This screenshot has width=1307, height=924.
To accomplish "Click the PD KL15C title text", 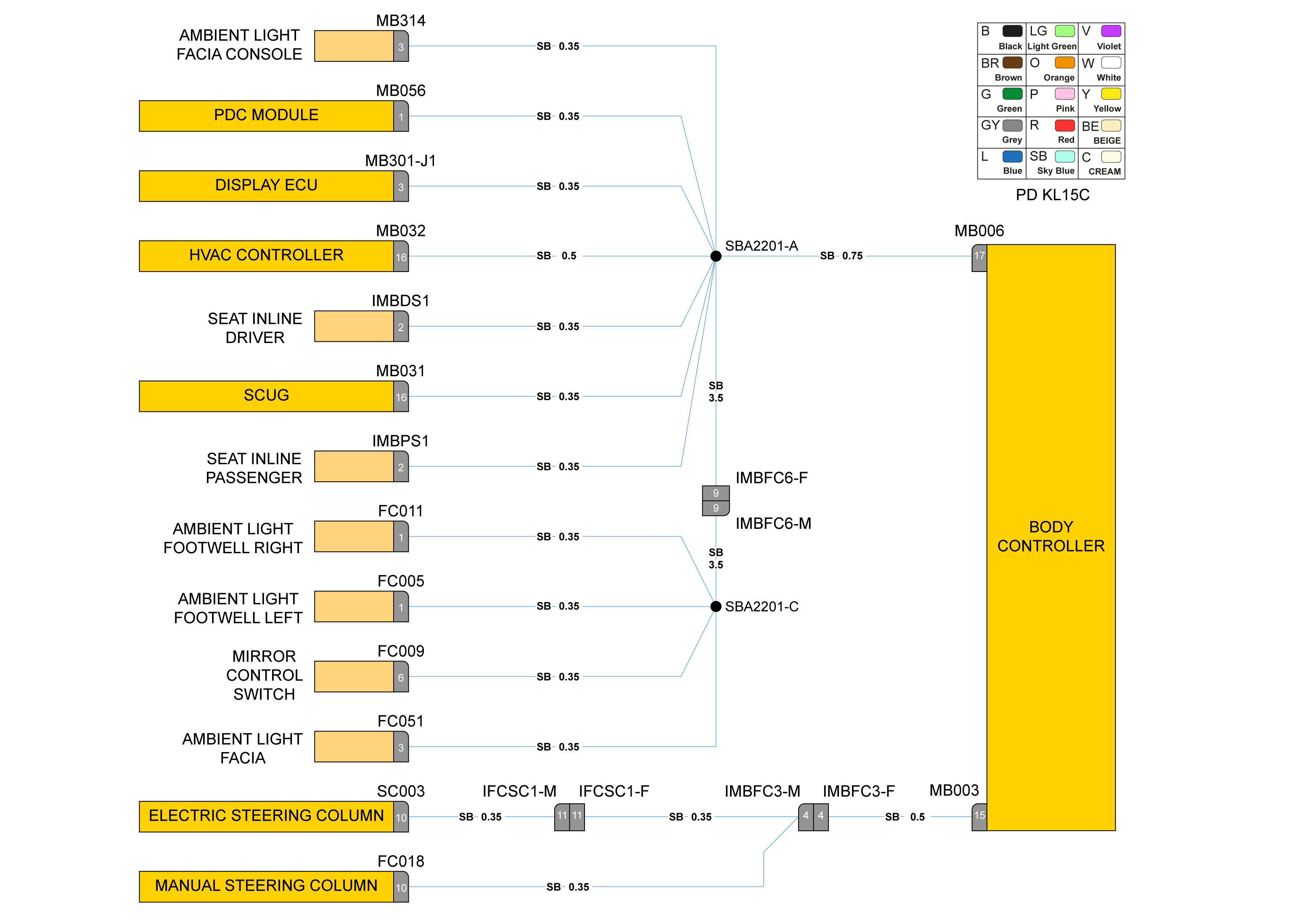I will 1052,195.
